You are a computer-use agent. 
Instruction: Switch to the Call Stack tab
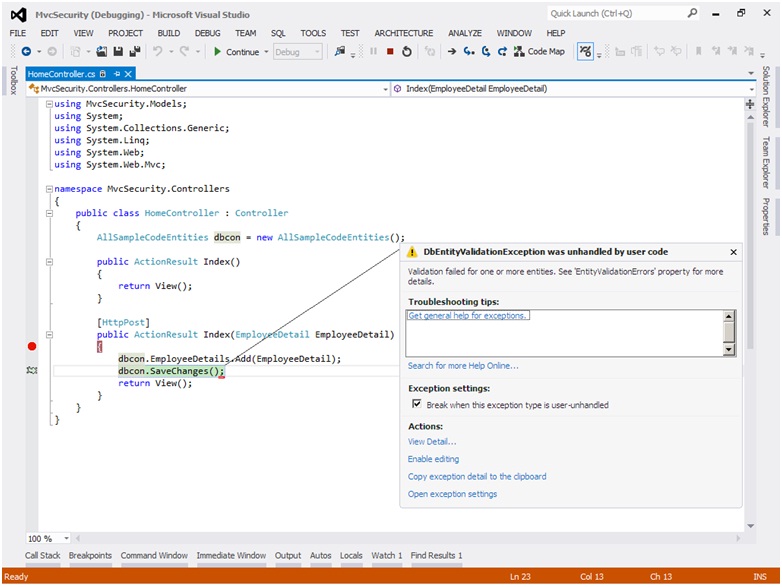point(42,555)
